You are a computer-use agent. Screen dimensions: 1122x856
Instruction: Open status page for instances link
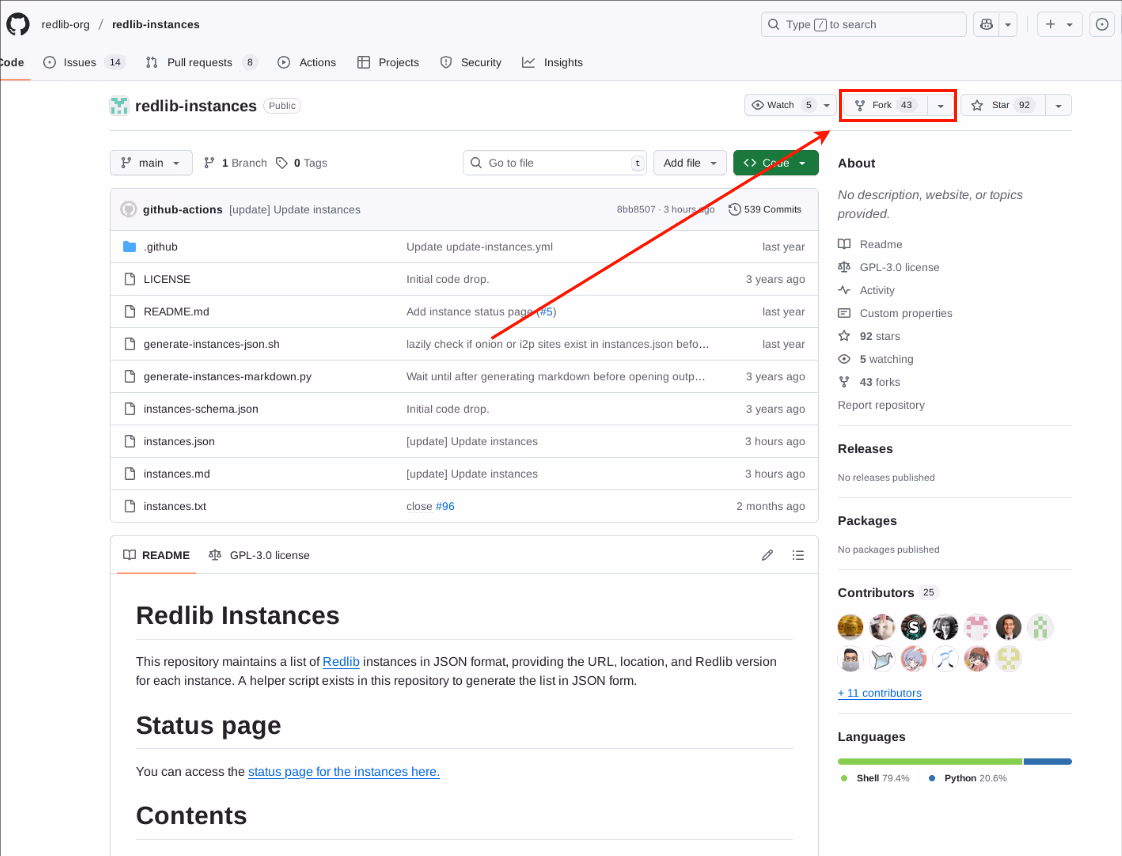pyautogui.click(x=343, y=772)
